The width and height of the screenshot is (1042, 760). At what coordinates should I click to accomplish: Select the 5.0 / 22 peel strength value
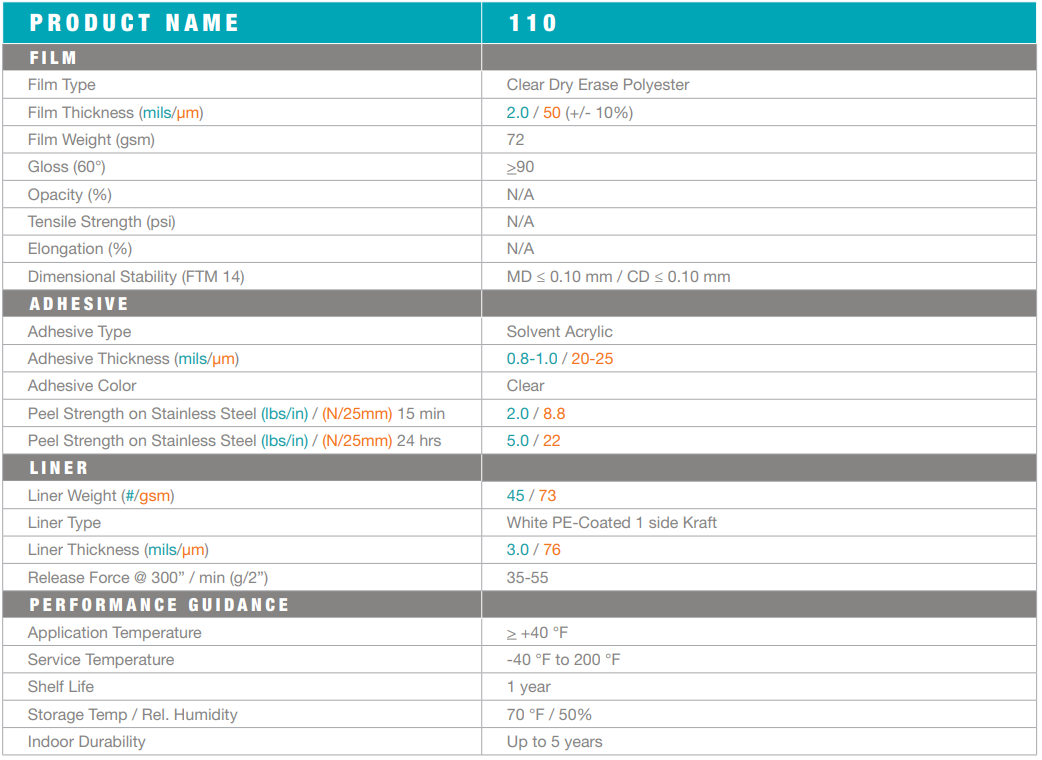(x=534, y=441)
